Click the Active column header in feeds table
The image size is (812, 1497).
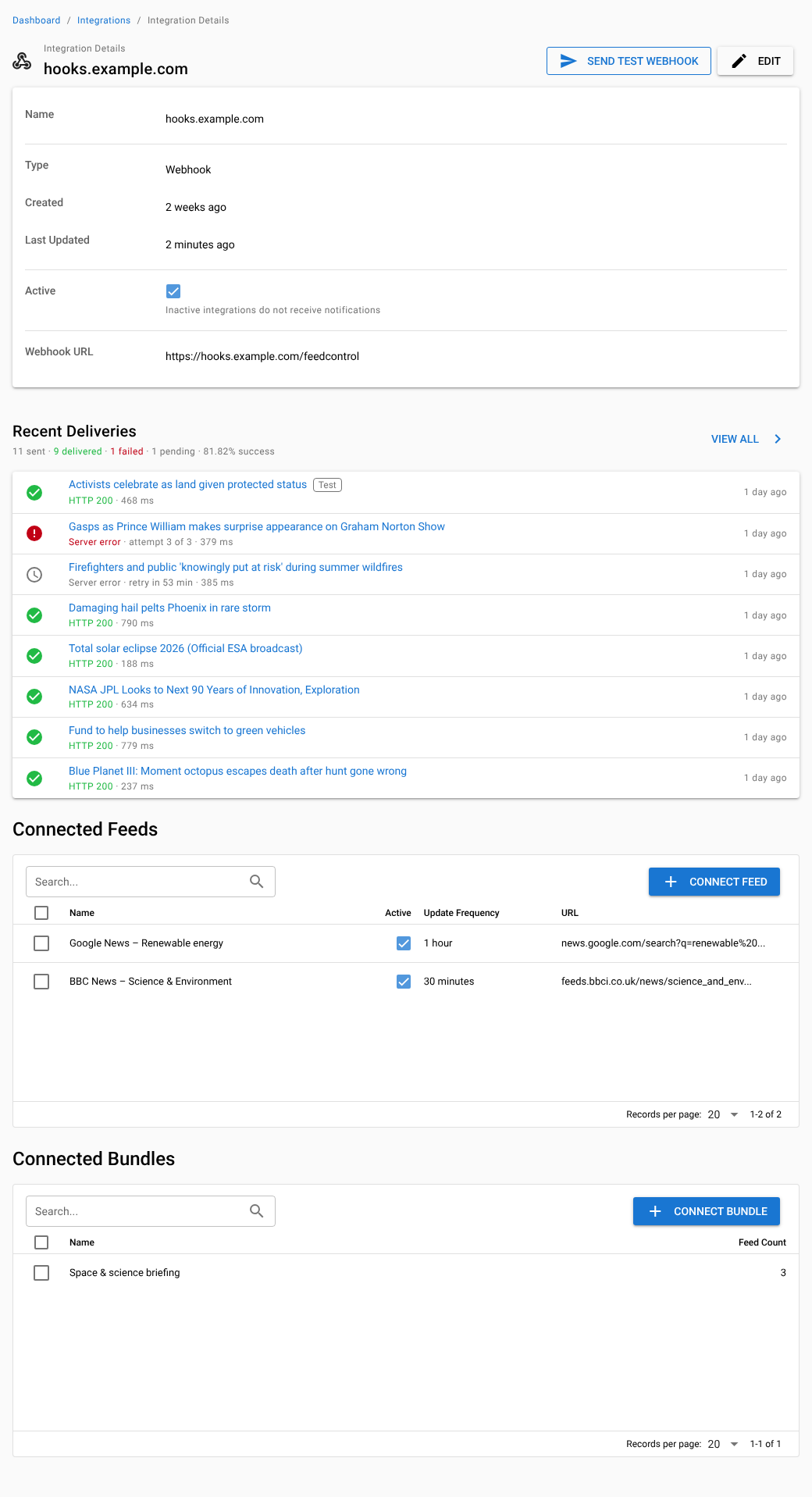398,913
